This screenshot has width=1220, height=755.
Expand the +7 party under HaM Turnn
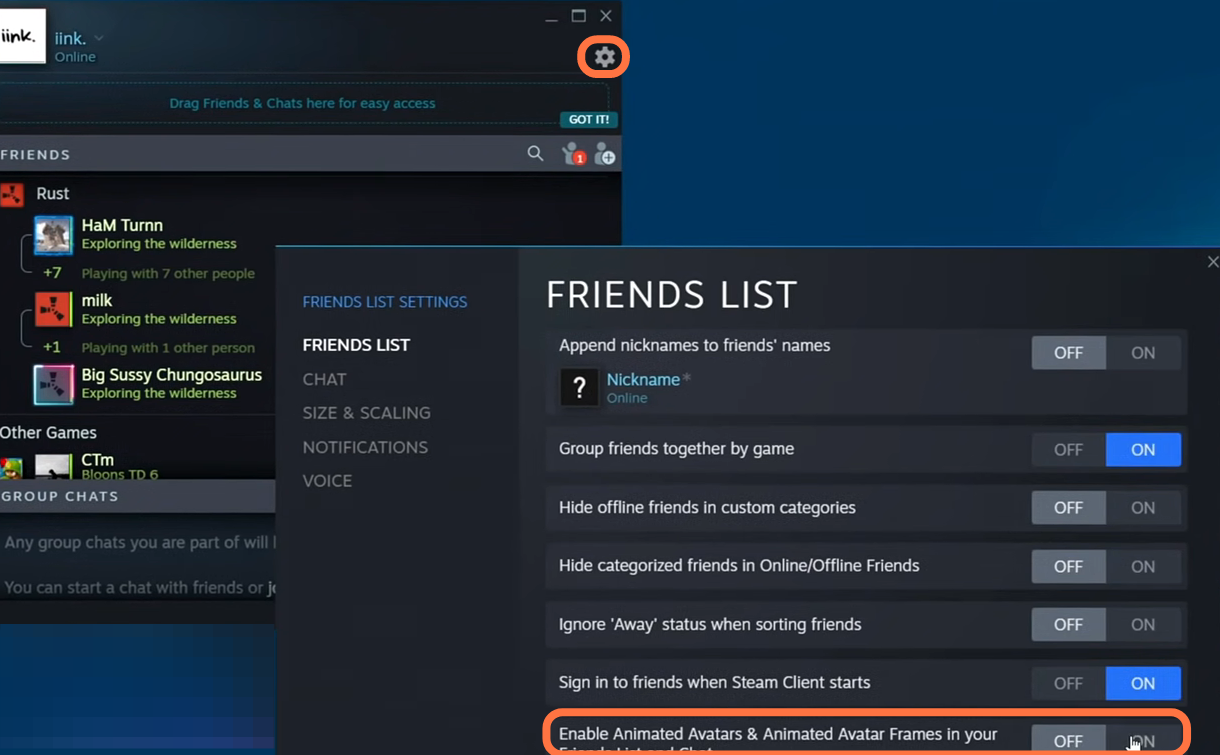pyautogui.click(x=52, y=273)
